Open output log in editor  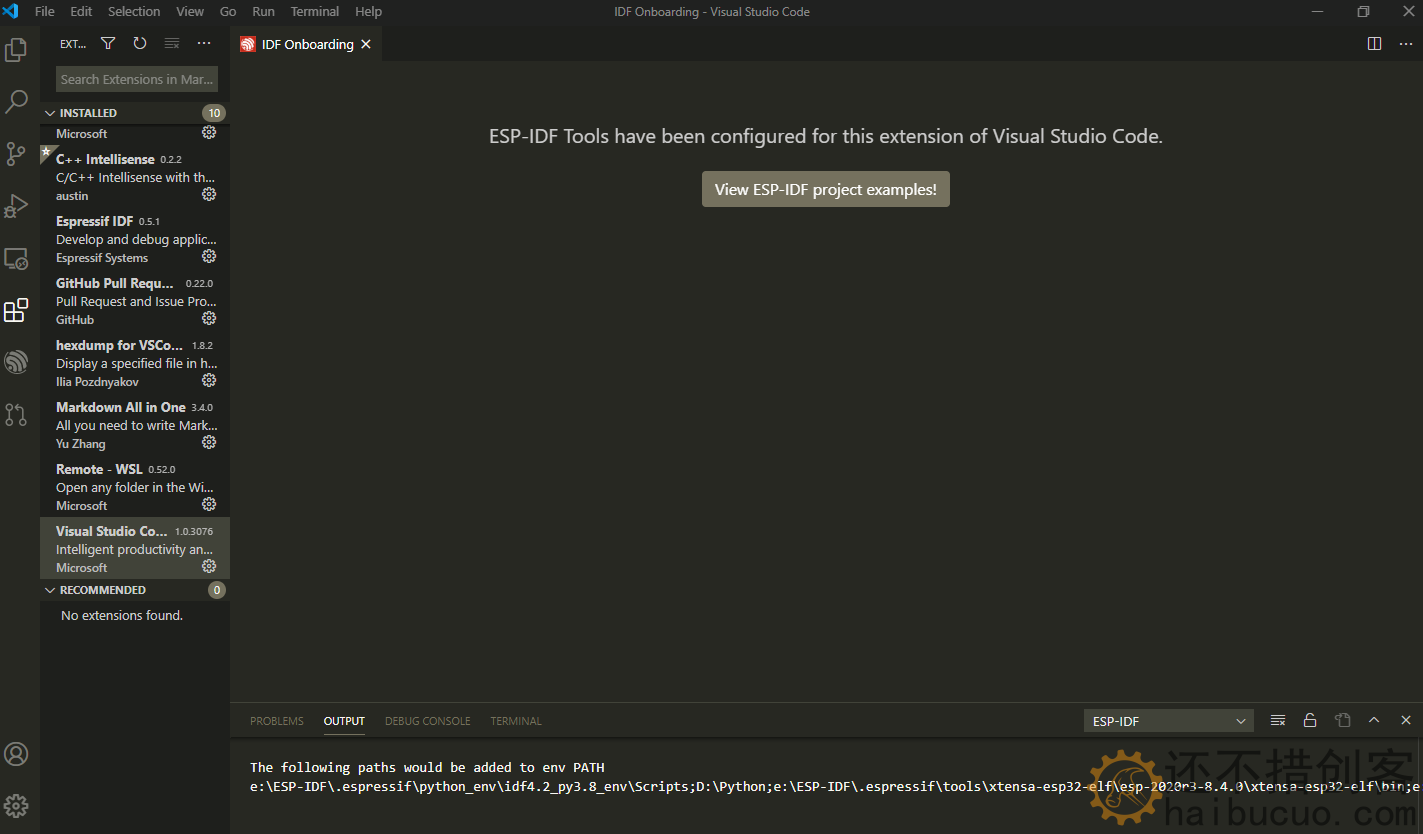[1342, 720]
